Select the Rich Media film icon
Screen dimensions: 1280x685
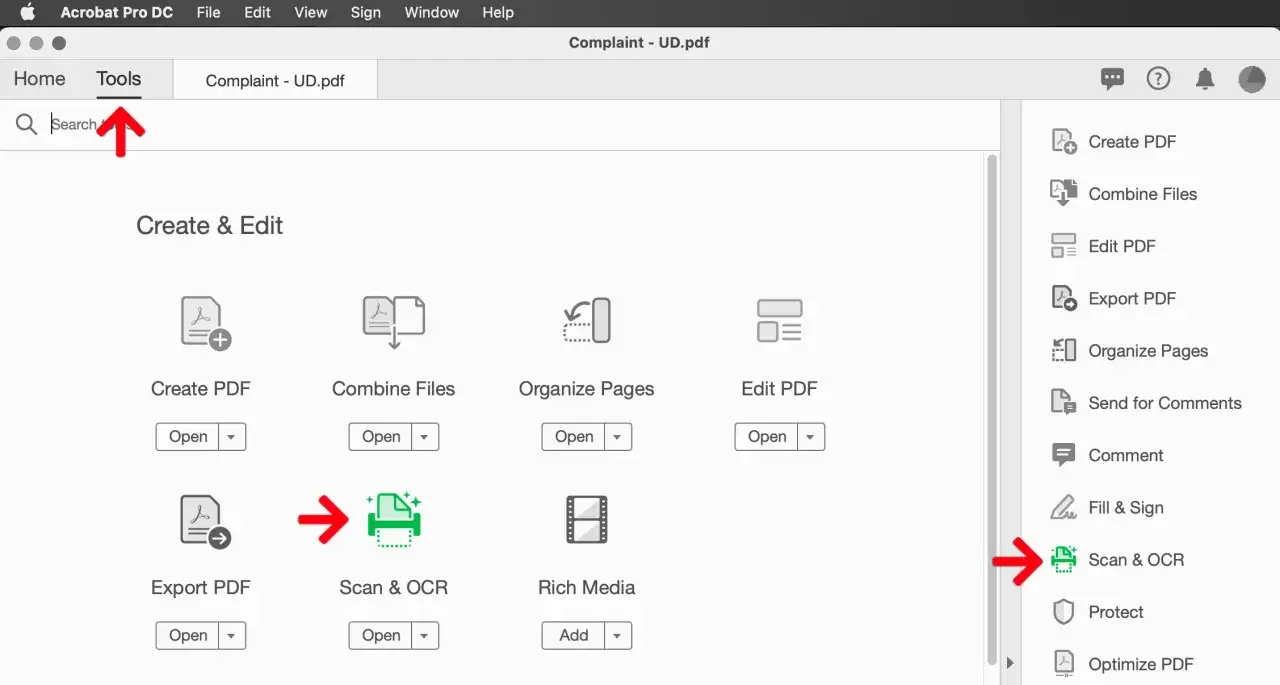[x=586, y=520]
